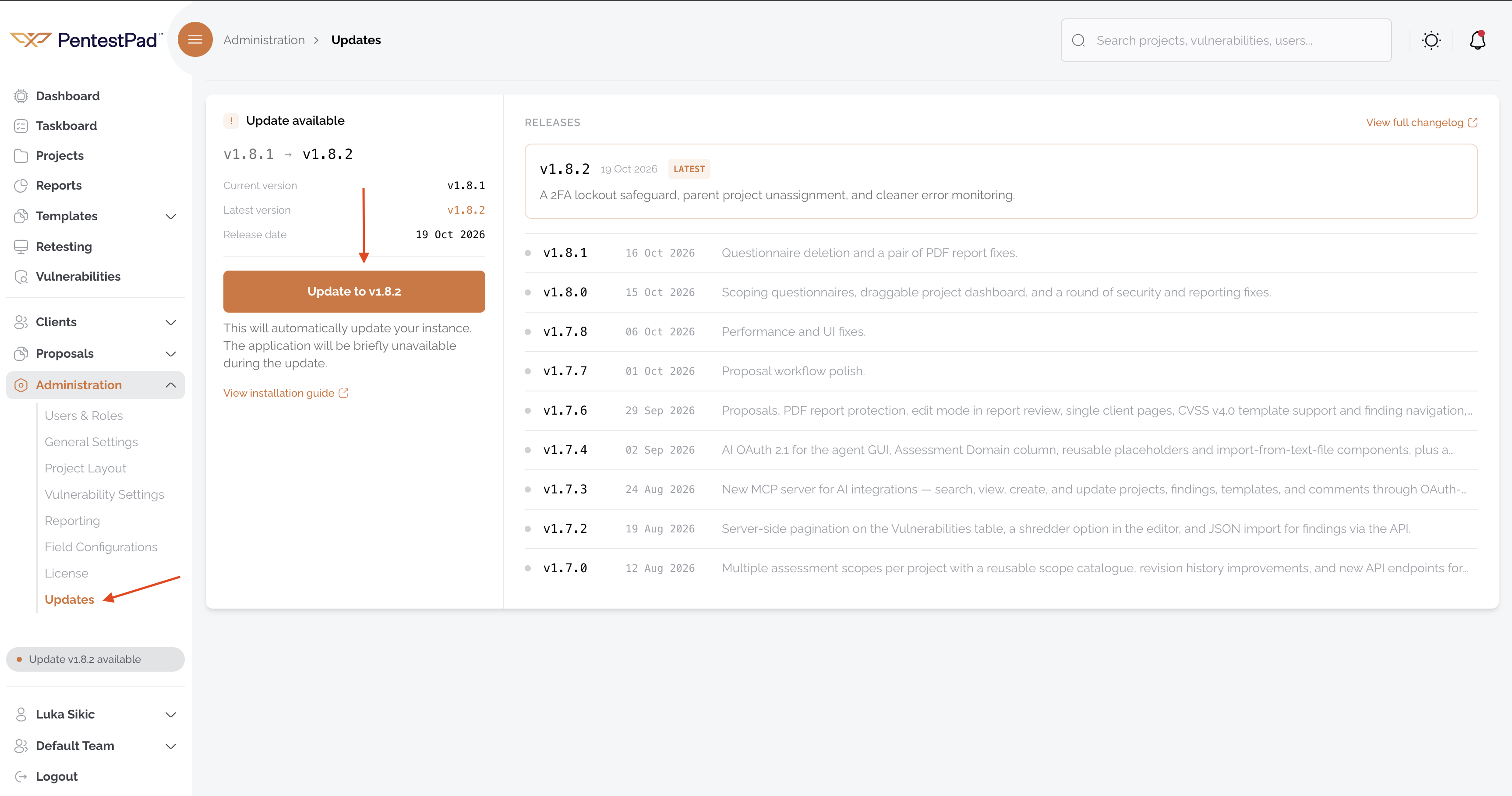
Task: Open View full changelog link
Action: 1422,123
